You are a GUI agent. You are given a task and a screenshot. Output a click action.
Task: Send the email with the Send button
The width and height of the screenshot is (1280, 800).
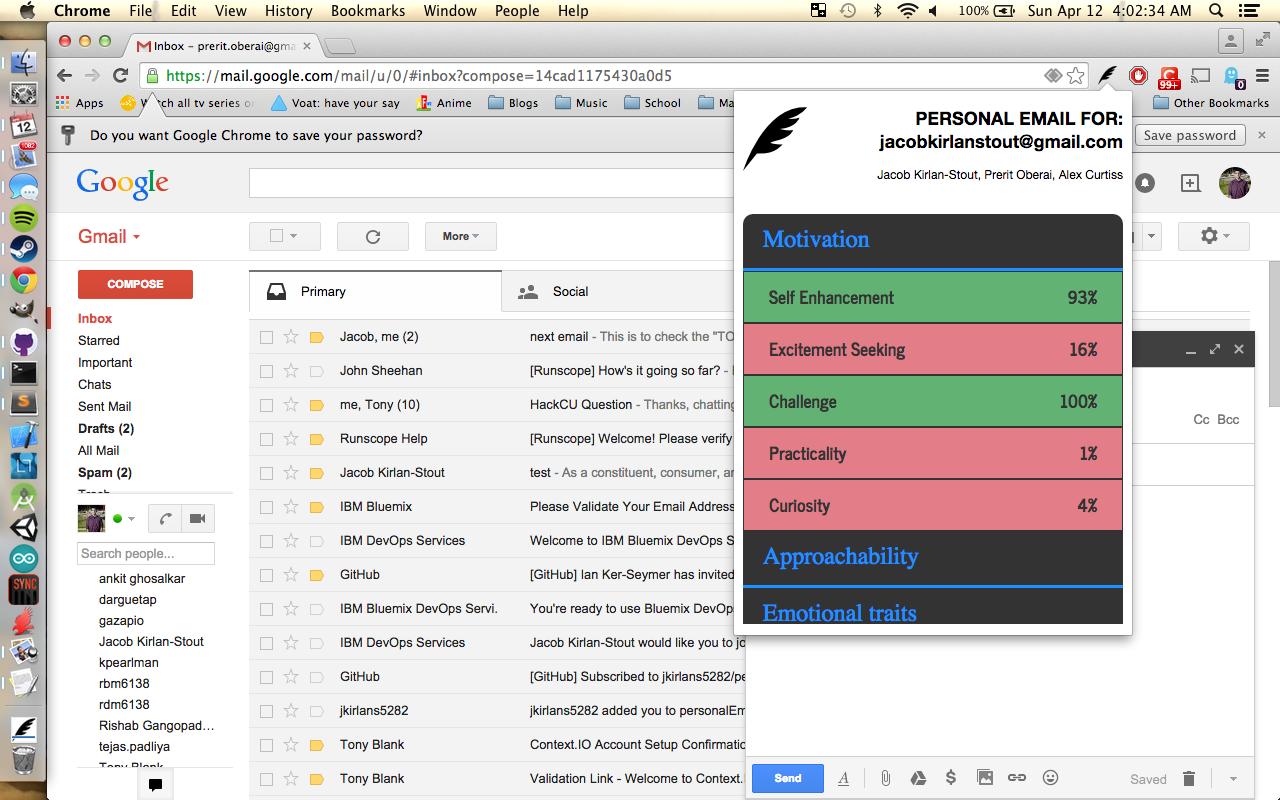point(788,778)
